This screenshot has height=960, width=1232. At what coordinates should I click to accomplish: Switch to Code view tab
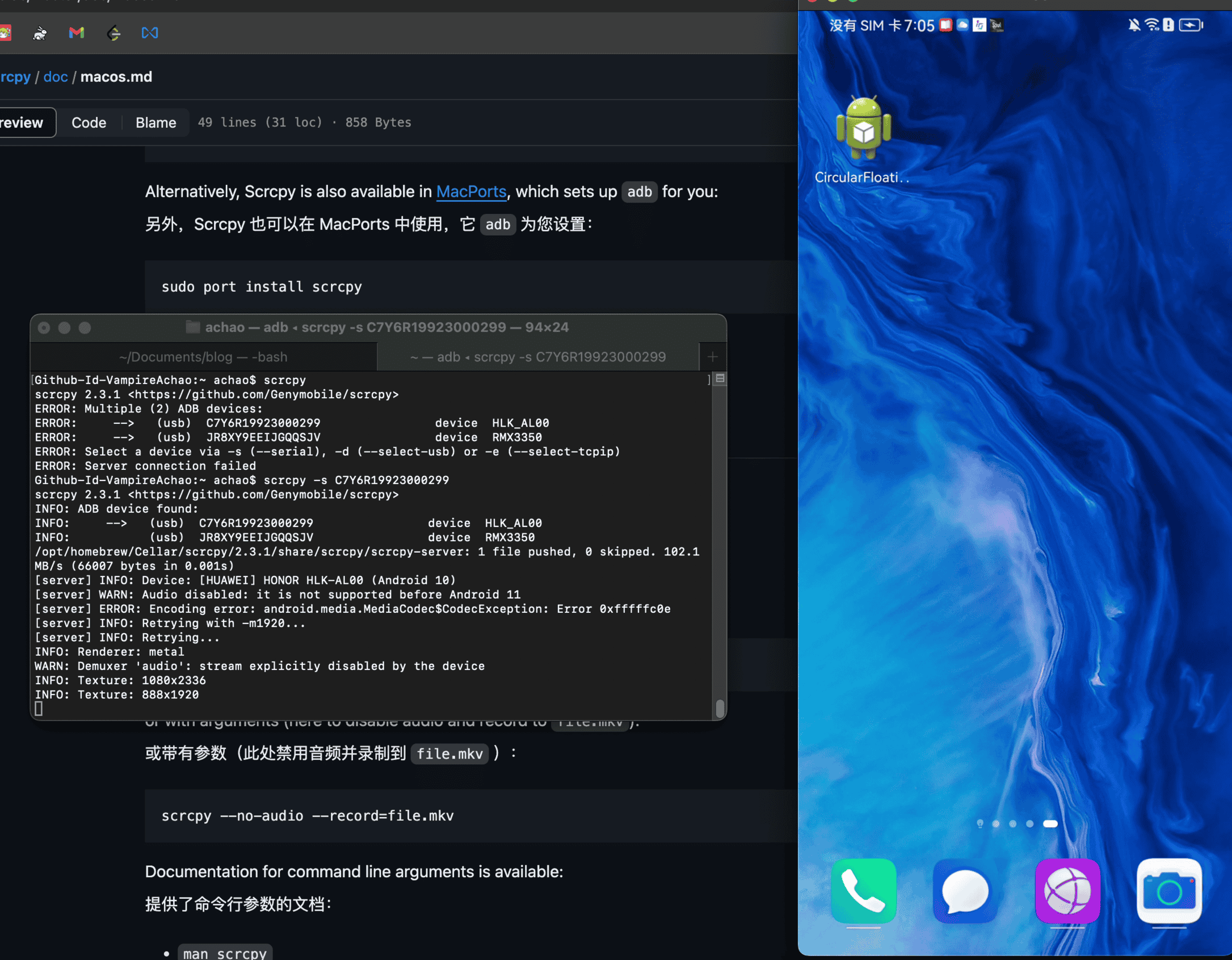click(89, 123)
